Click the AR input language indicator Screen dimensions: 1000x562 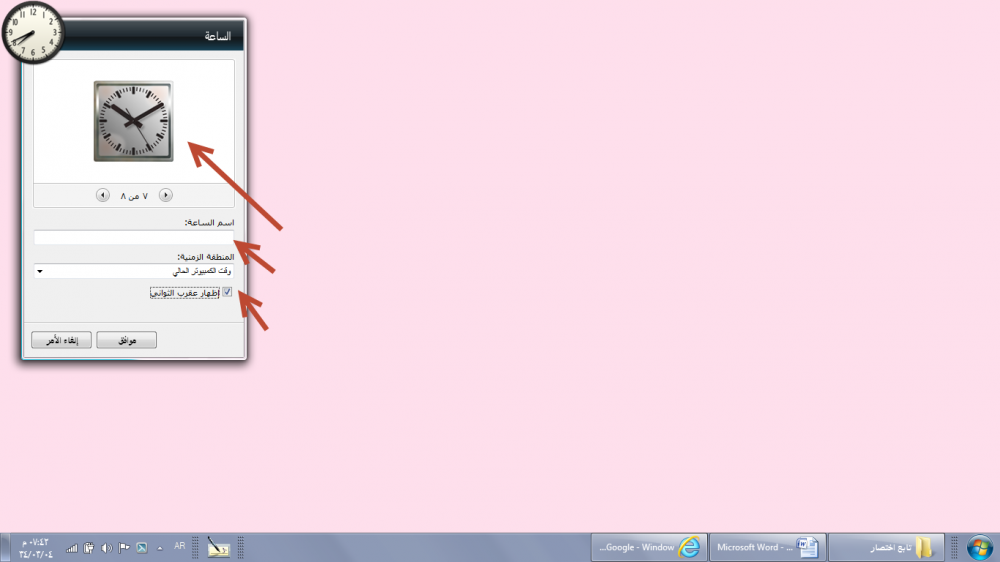[x=179, y=546]
